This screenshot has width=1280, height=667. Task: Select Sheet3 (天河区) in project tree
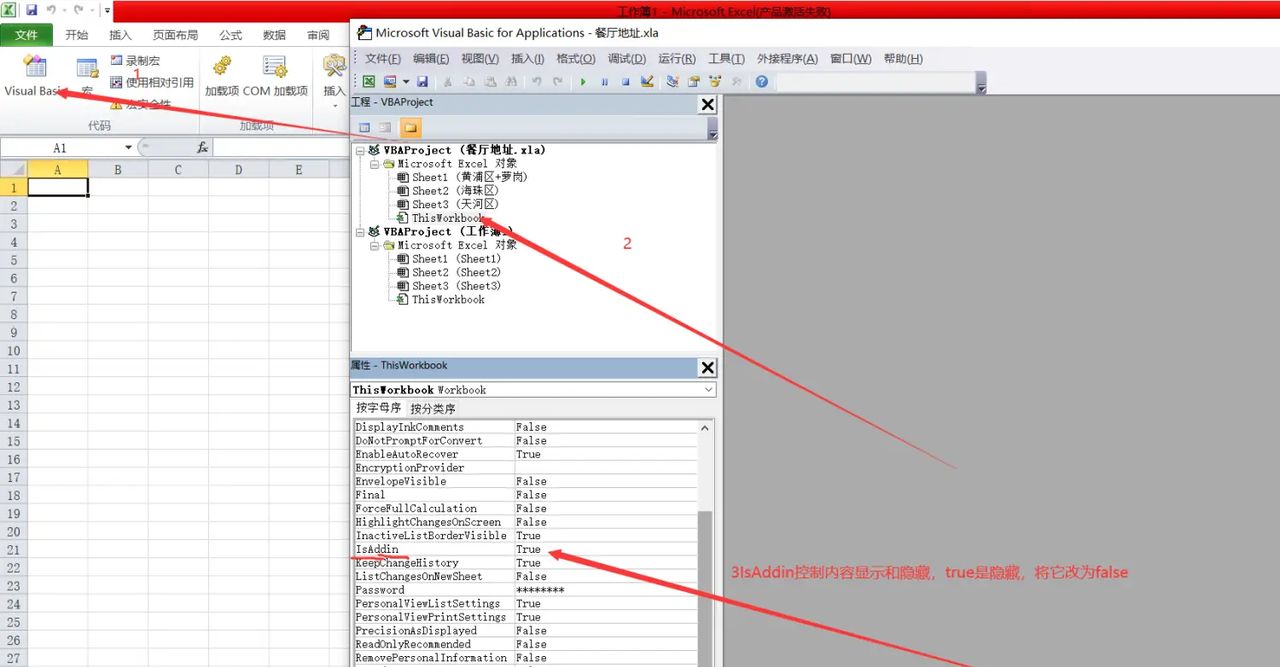447,204
